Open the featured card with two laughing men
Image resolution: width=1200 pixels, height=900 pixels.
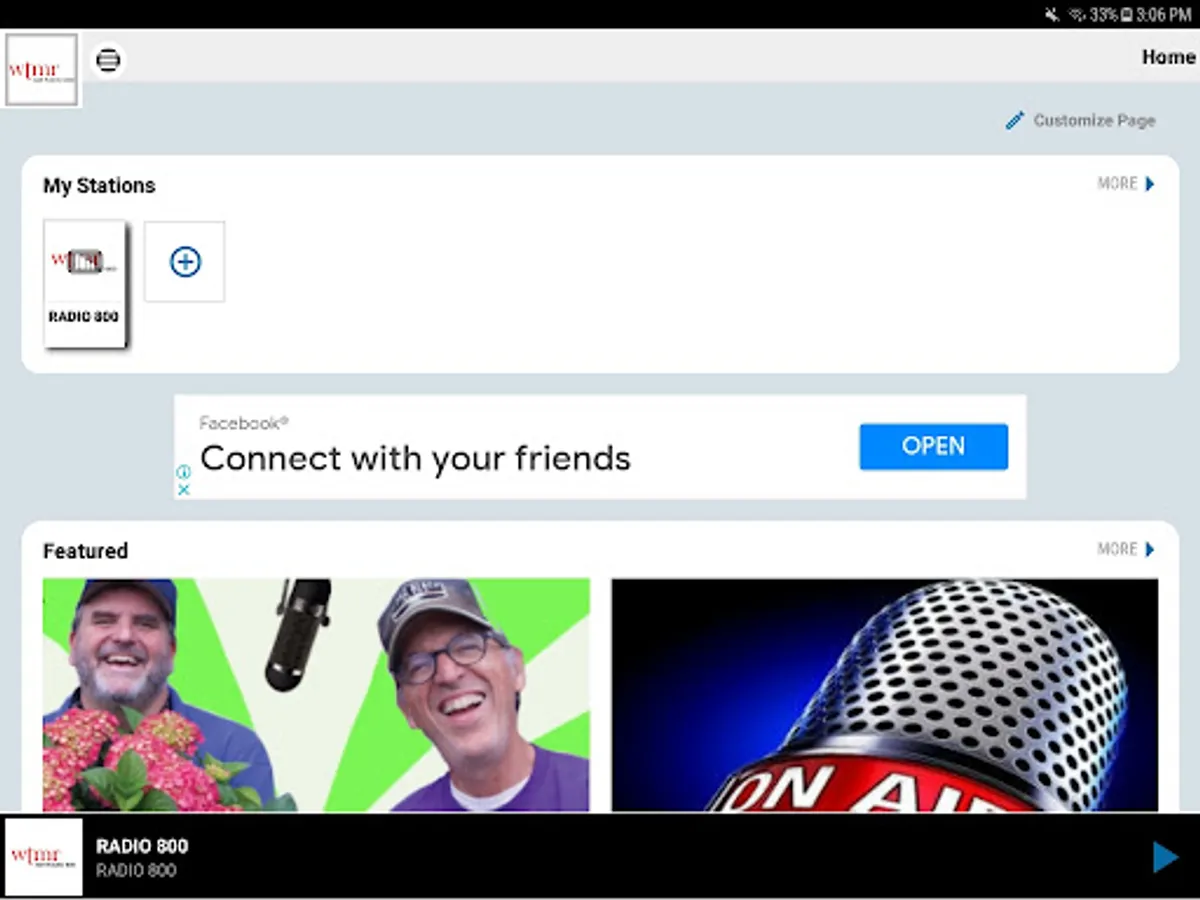pos(316,695)
